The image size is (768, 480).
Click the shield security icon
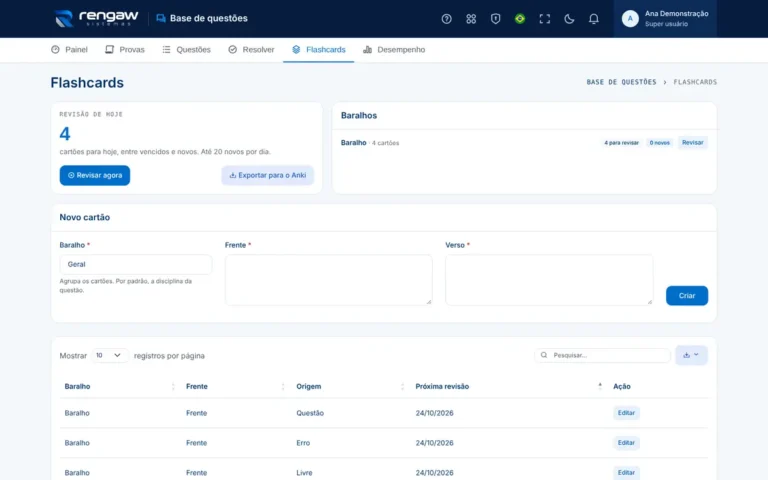point(495,19)
